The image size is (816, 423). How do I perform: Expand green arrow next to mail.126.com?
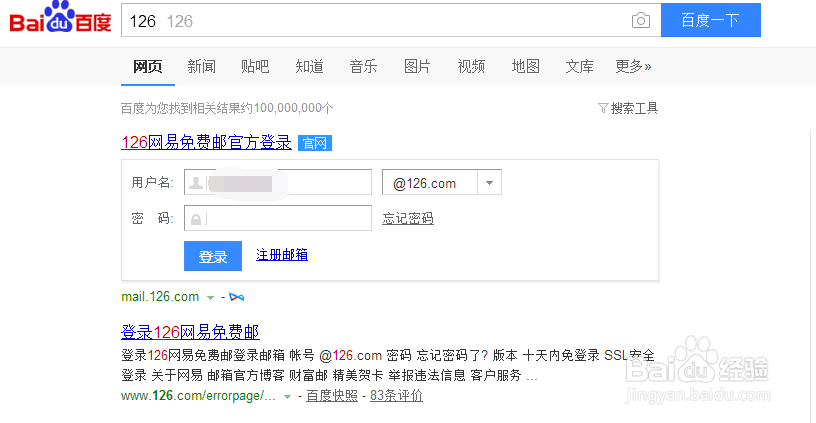click(x=210, y=298)
